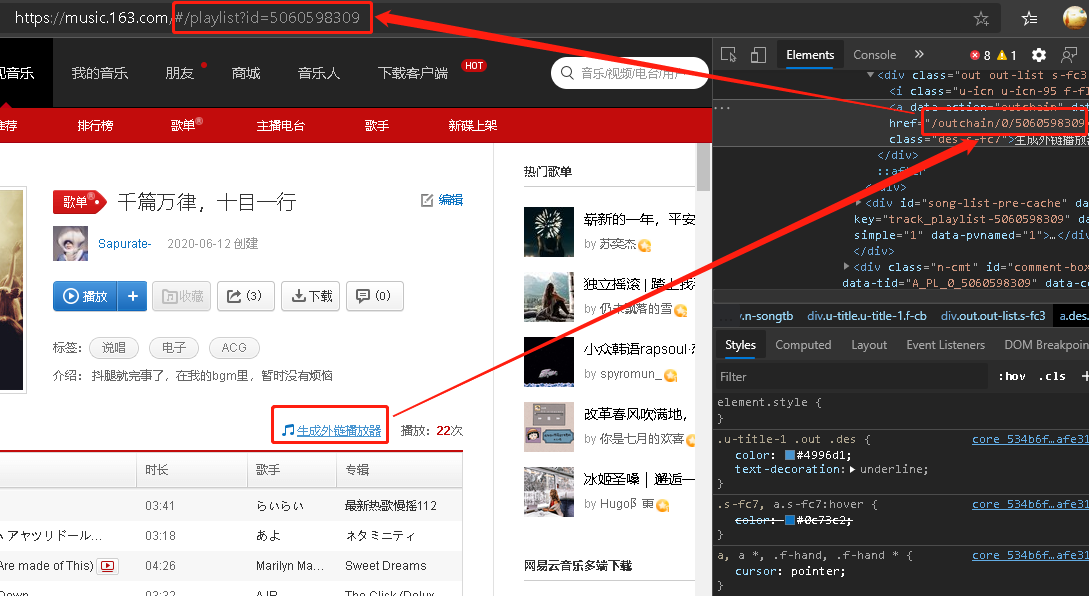Go to the 歌手 subnav tab

pos(376,126)
